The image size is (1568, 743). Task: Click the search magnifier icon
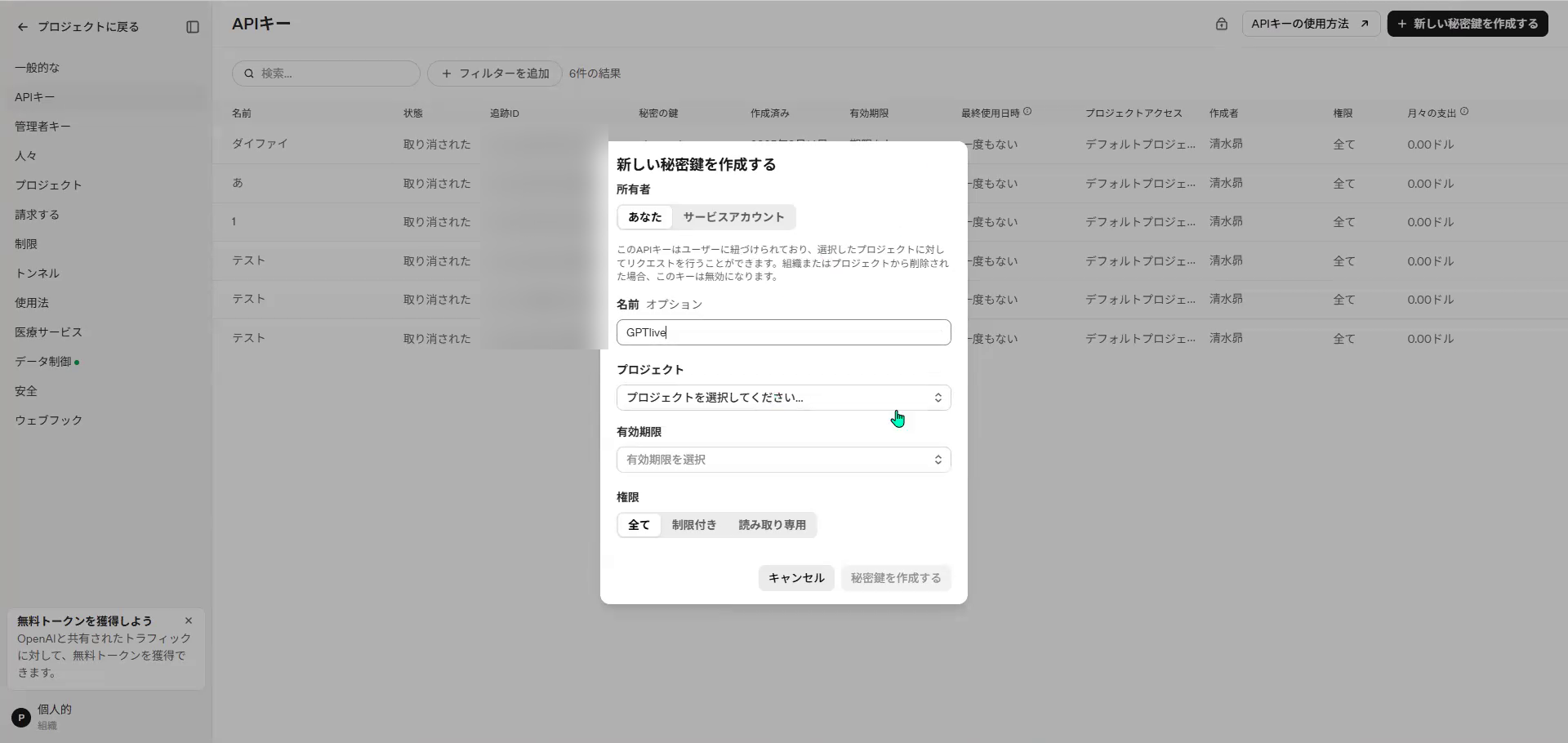(x=249, y=73)
